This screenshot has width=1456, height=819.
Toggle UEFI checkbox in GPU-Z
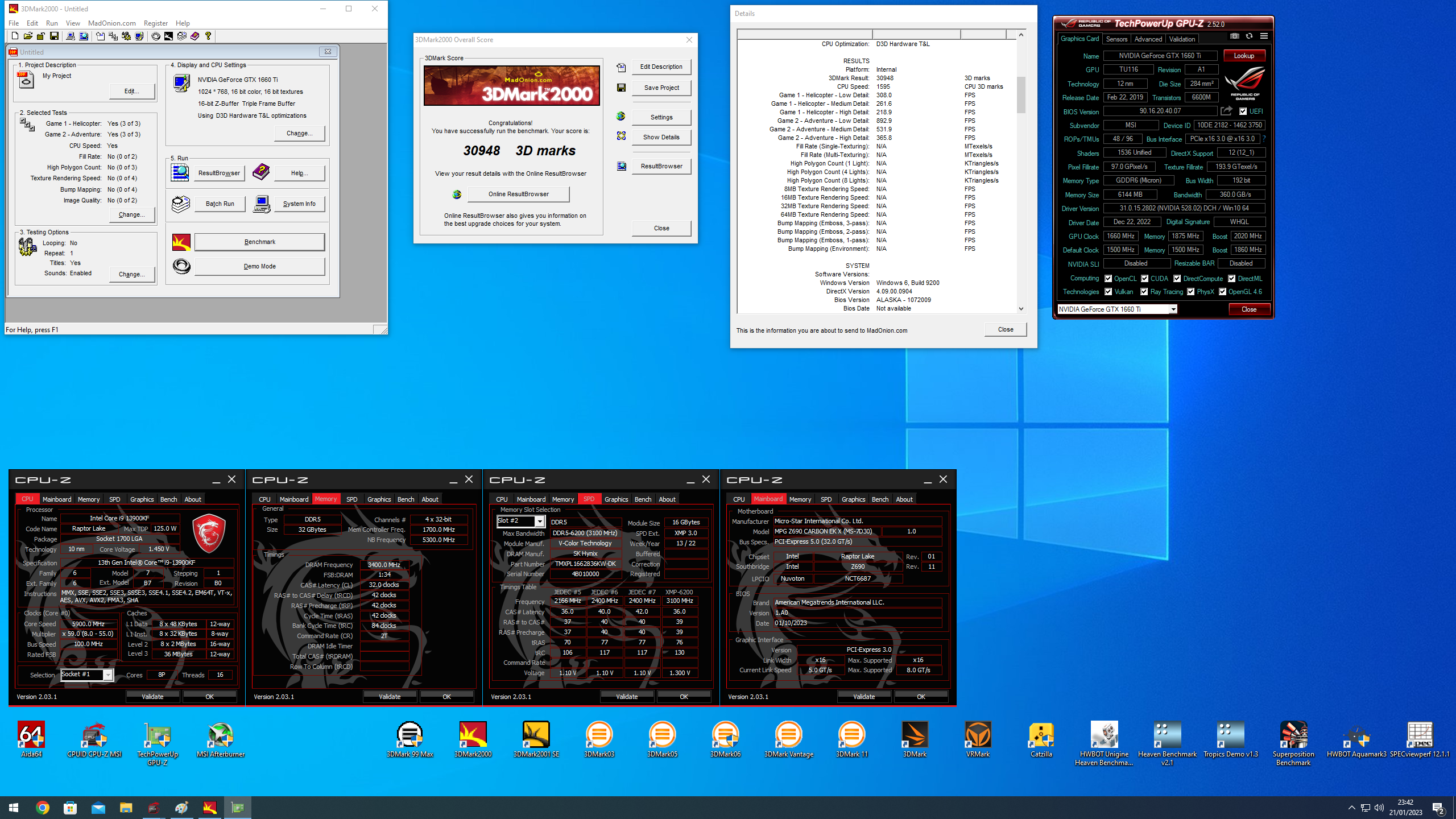point(1243,111)
